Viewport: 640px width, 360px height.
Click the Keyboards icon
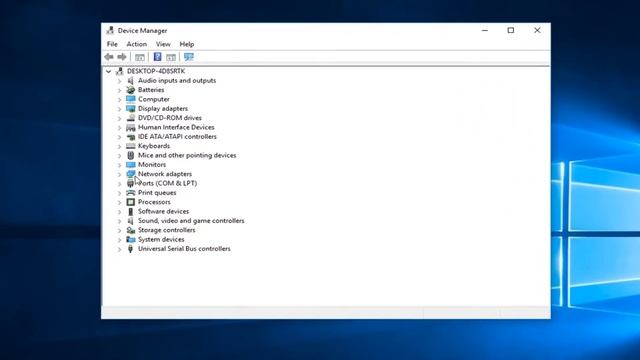click(131, 146)
